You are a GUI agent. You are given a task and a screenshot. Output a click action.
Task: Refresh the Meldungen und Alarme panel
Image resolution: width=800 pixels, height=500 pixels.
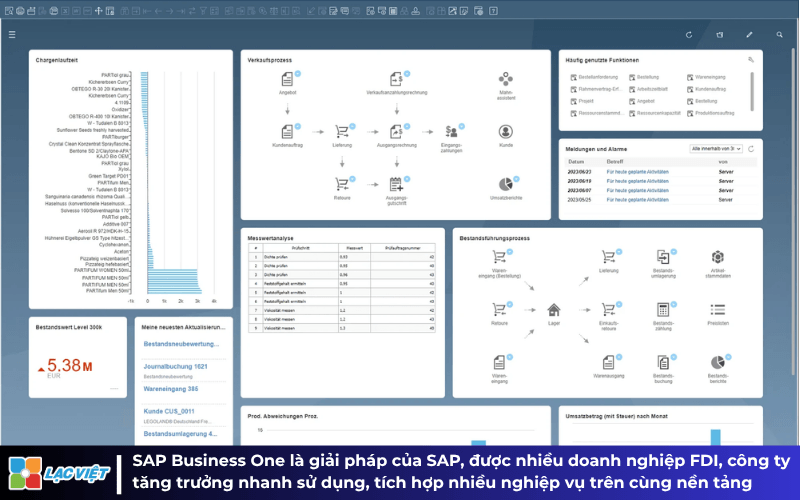click(751, 149)
